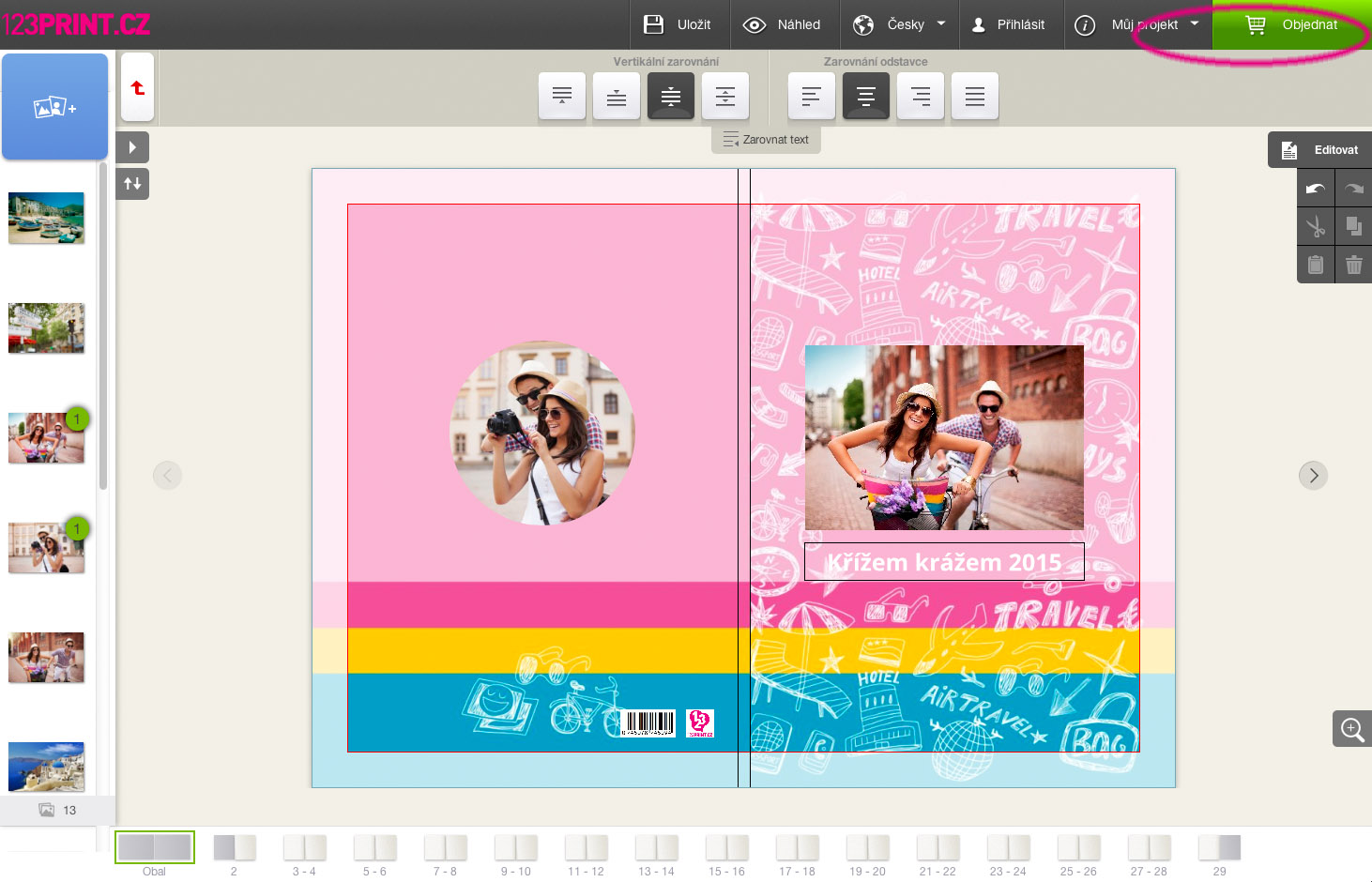The image size is (1372, 882).
Task: Select left paragraph alignment
Action: pos(811,97)
